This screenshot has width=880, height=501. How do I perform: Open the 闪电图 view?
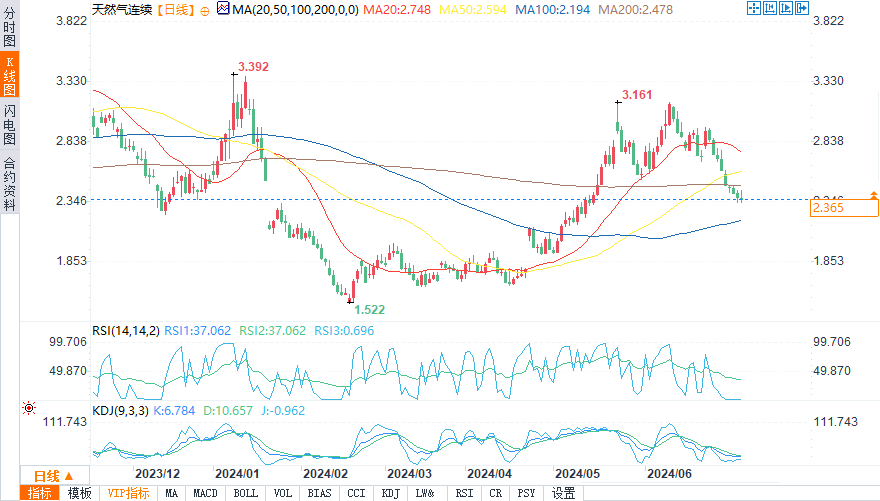click(9, 125)
